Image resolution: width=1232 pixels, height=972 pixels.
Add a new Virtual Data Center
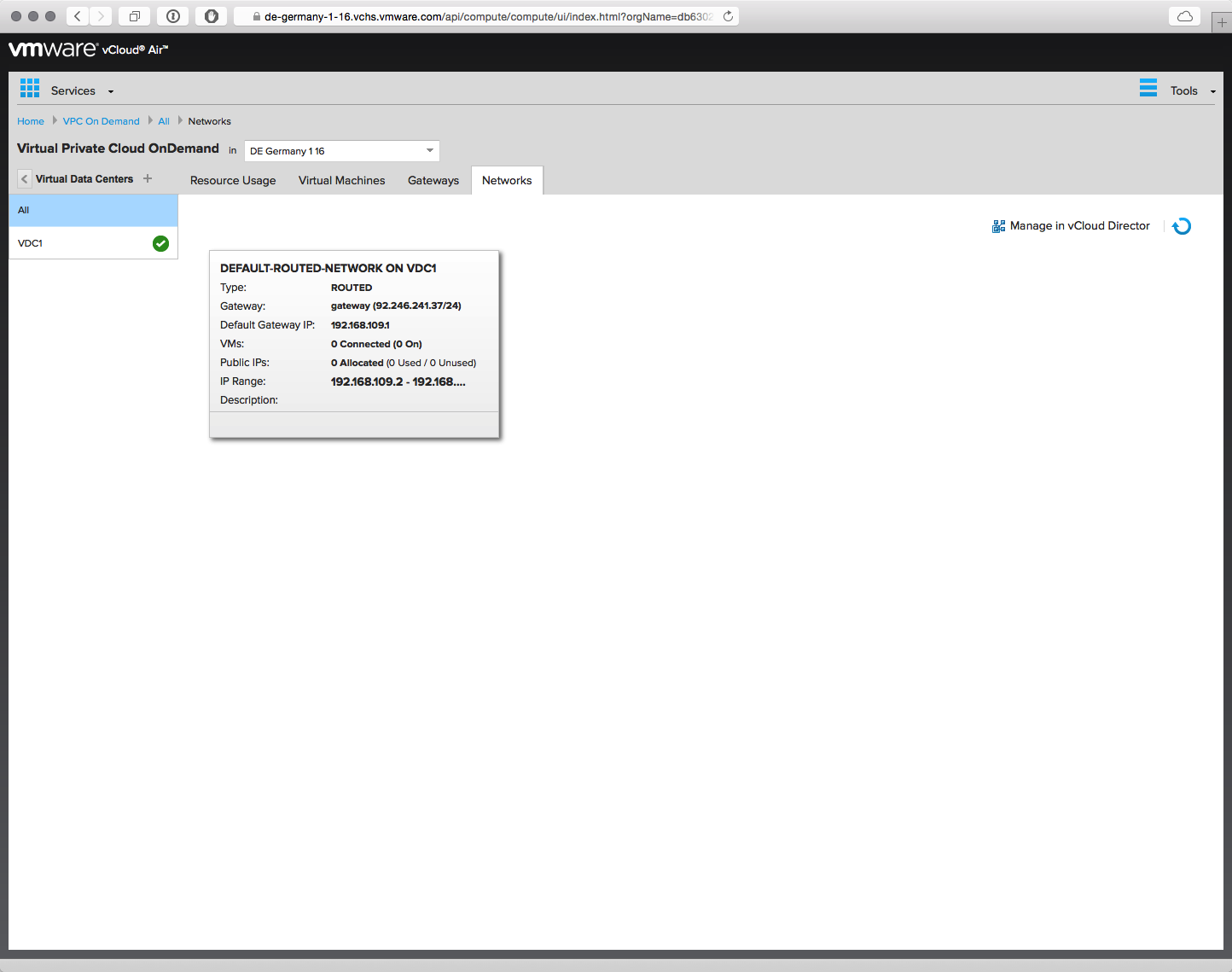coord(148,178)
